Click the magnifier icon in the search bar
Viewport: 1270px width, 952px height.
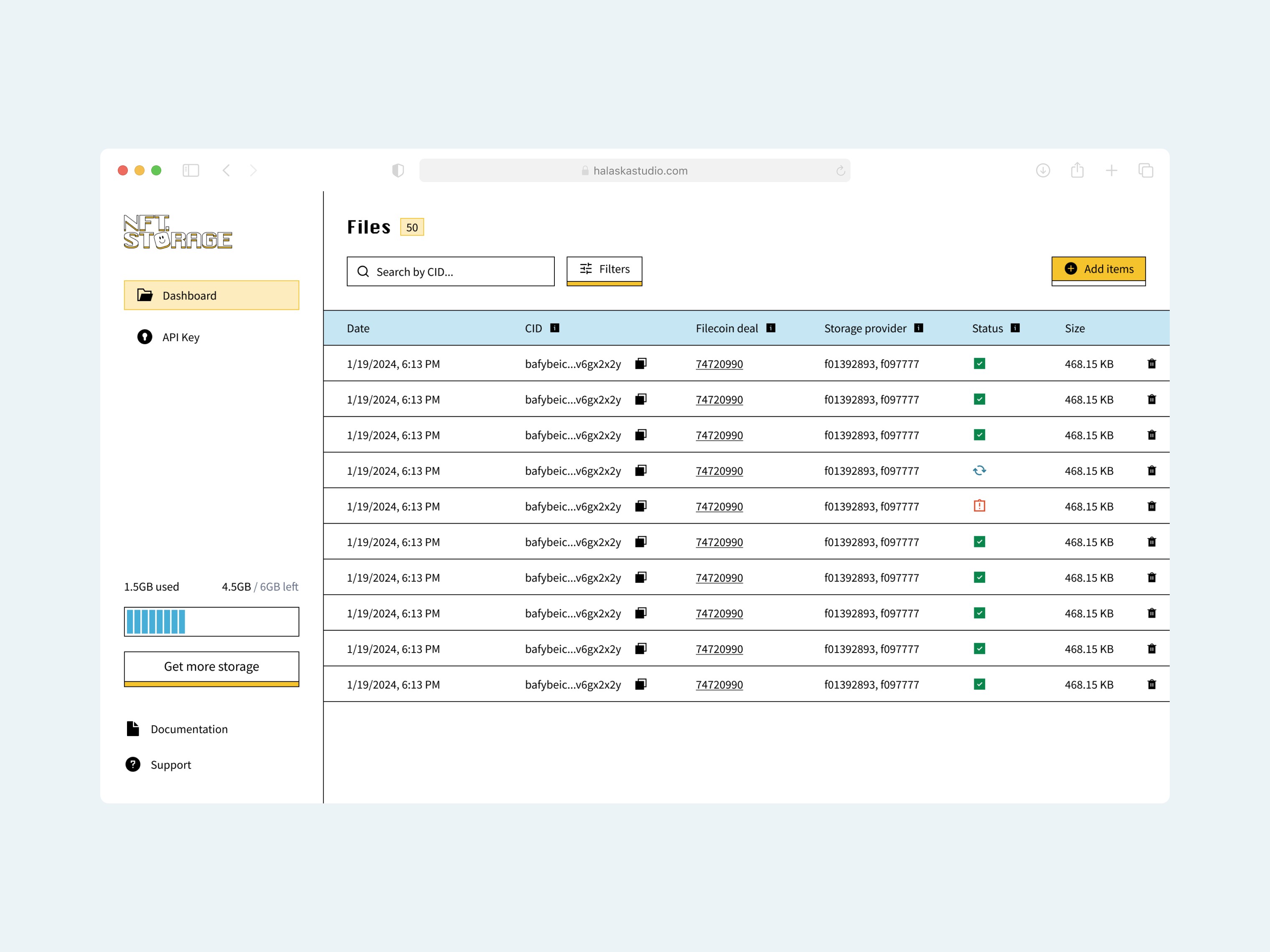[363, 271]
